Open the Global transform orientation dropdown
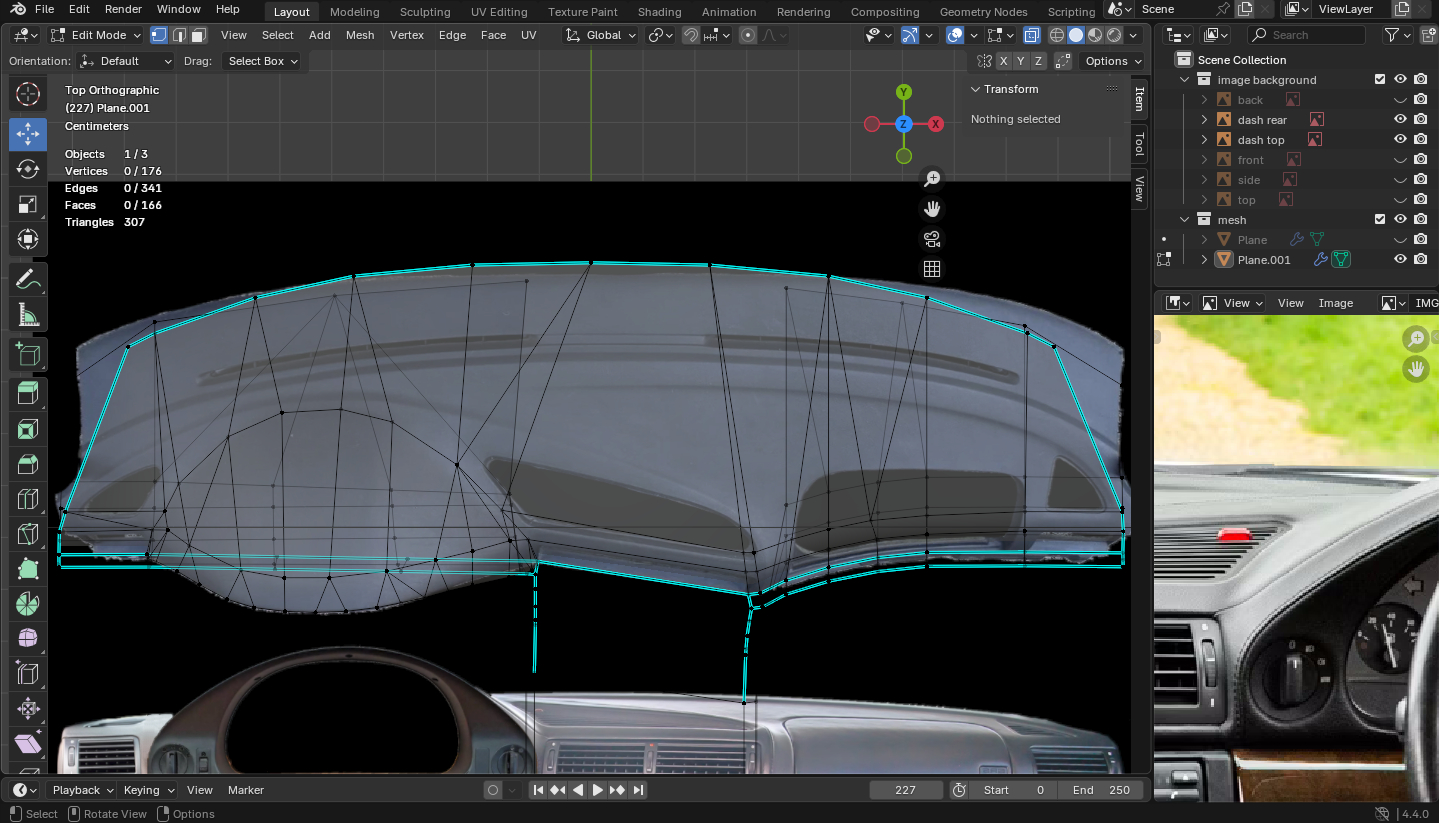The width and height of the screenshot is (1439, 823). pyautogui.click(x=601, y=35)
